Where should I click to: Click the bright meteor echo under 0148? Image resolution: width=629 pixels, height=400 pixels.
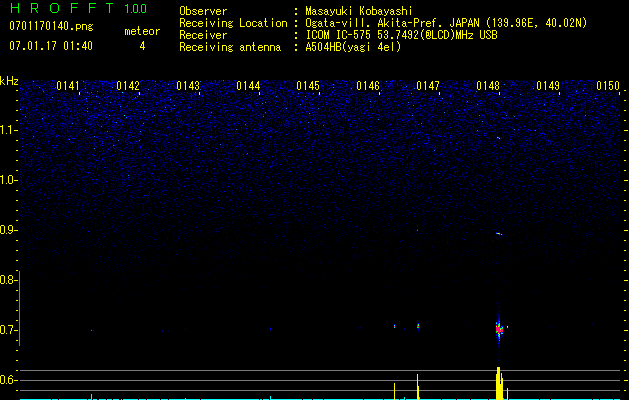499,327
